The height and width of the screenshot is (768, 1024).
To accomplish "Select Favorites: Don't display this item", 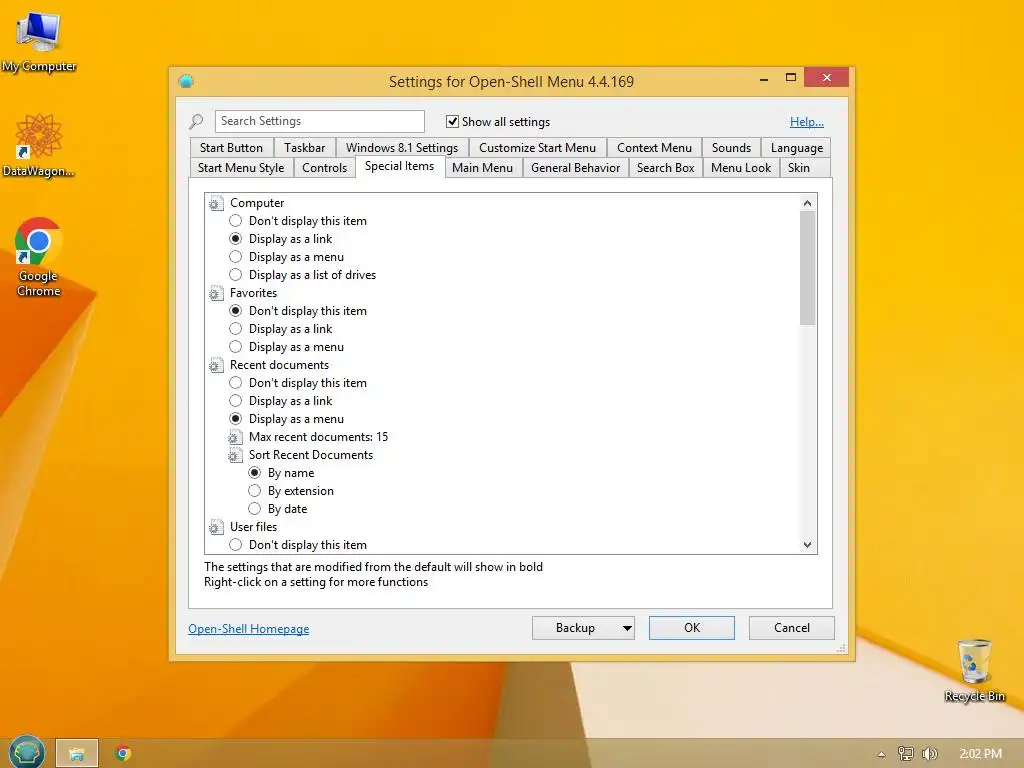I will pyautogui.click(x=236, y=311).
